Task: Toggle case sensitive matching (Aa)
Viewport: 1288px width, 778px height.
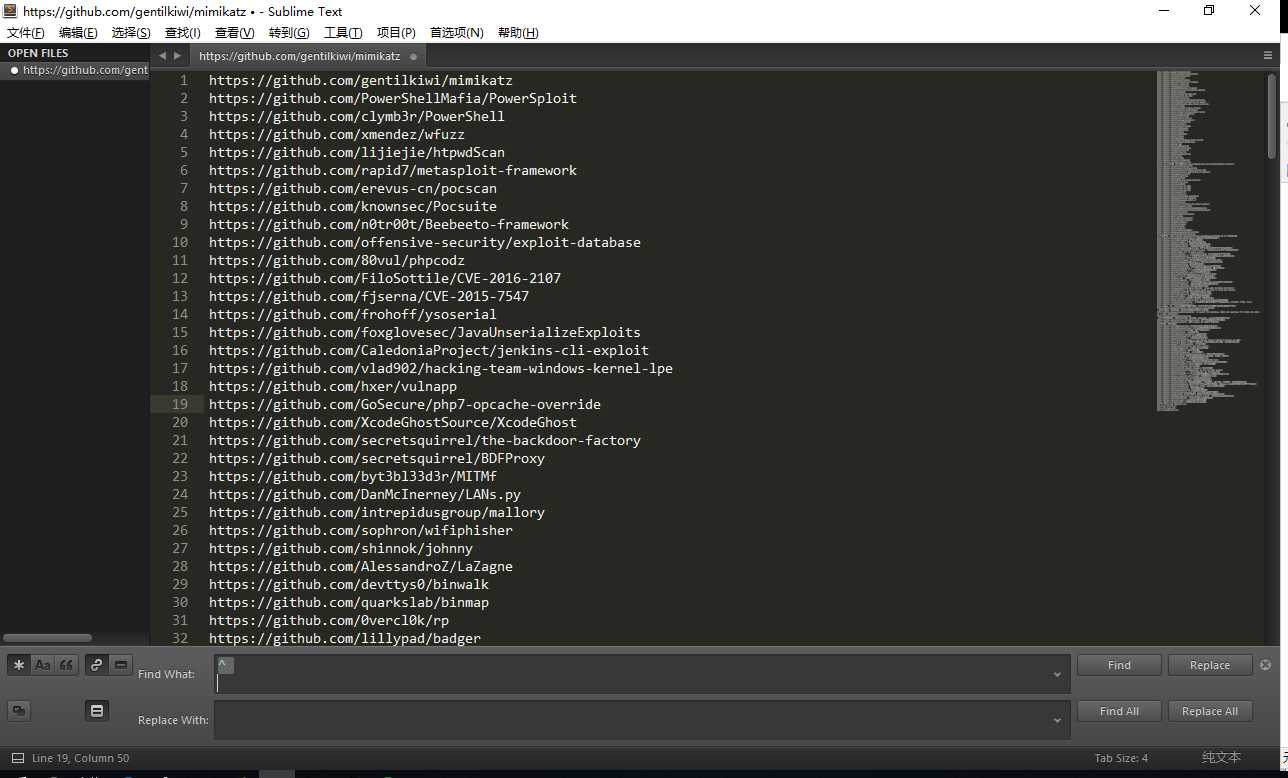Action: pos(42,665)
